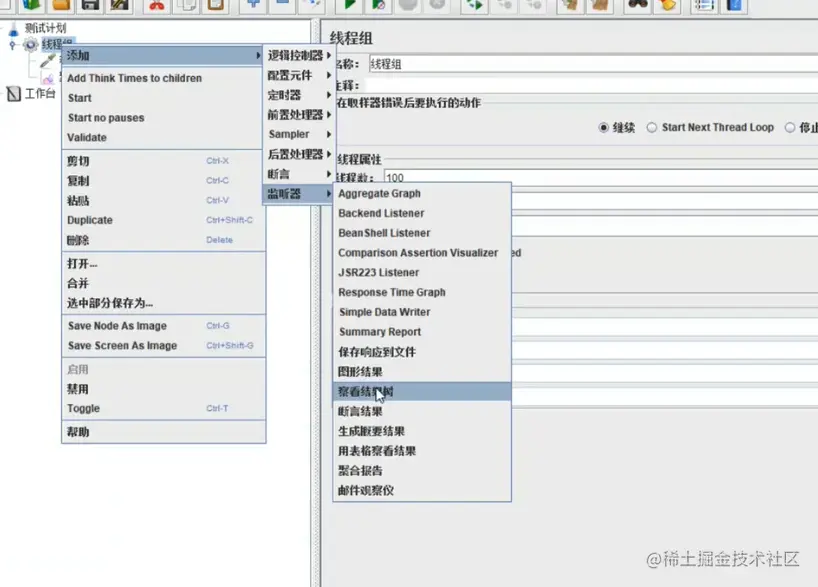The image size is (818, 587).
Task: Choose Simple Data Writer entry
Action: pos(422,312)
